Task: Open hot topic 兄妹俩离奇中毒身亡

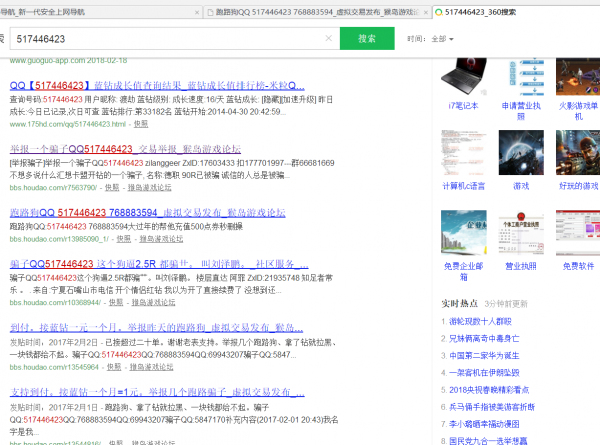Action: coord(484,339)
